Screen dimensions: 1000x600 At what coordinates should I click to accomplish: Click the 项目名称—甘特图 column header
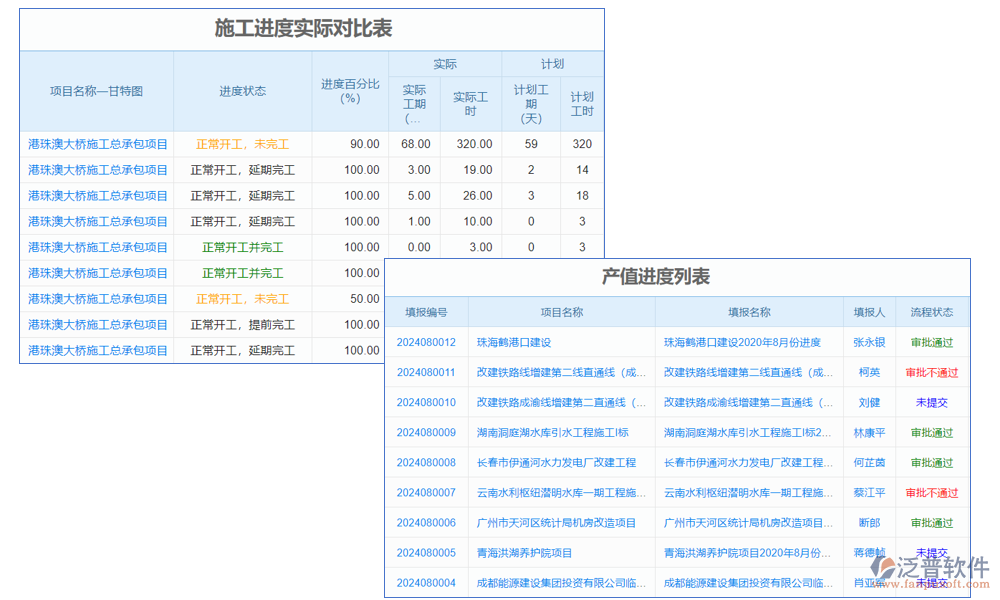tap(96, 90)
